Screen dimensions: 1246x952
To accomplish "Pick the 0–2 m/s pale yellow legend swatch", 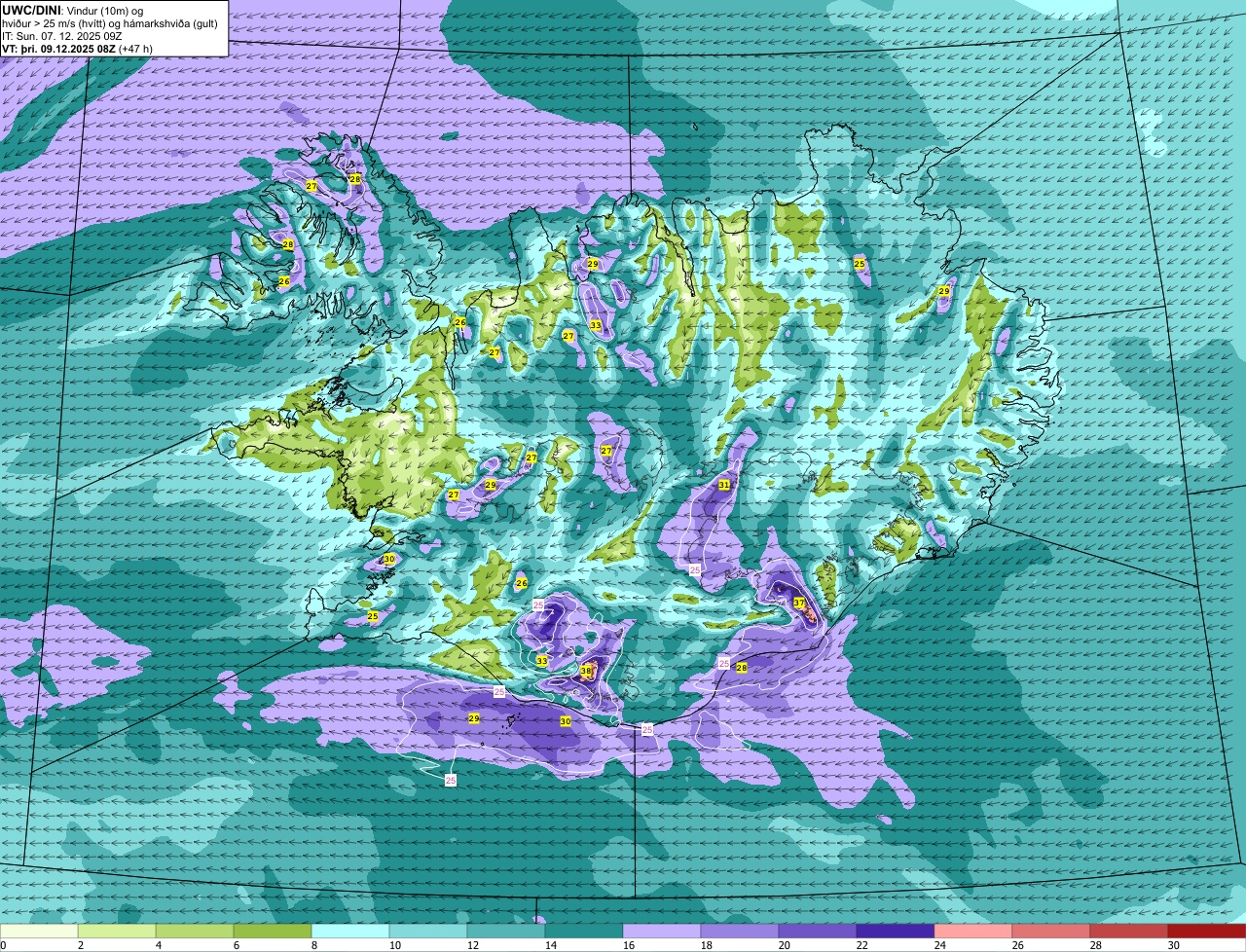I will (x=39, y=931).
